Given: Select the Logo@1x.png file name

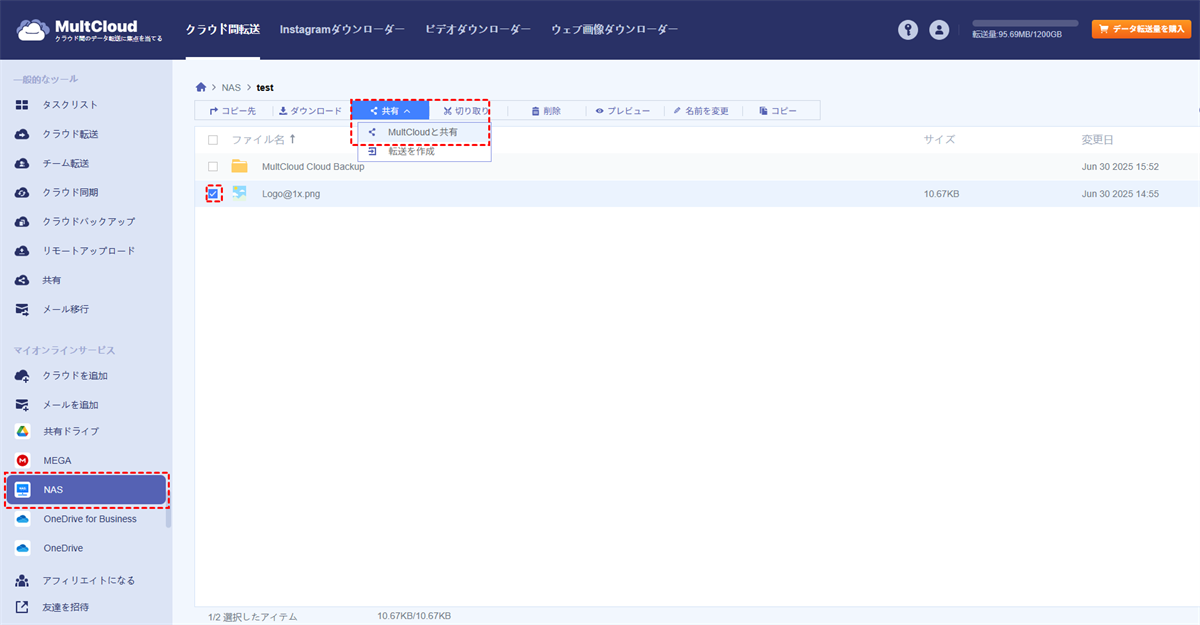Looking at the screenshot, I should click(291, 194).
